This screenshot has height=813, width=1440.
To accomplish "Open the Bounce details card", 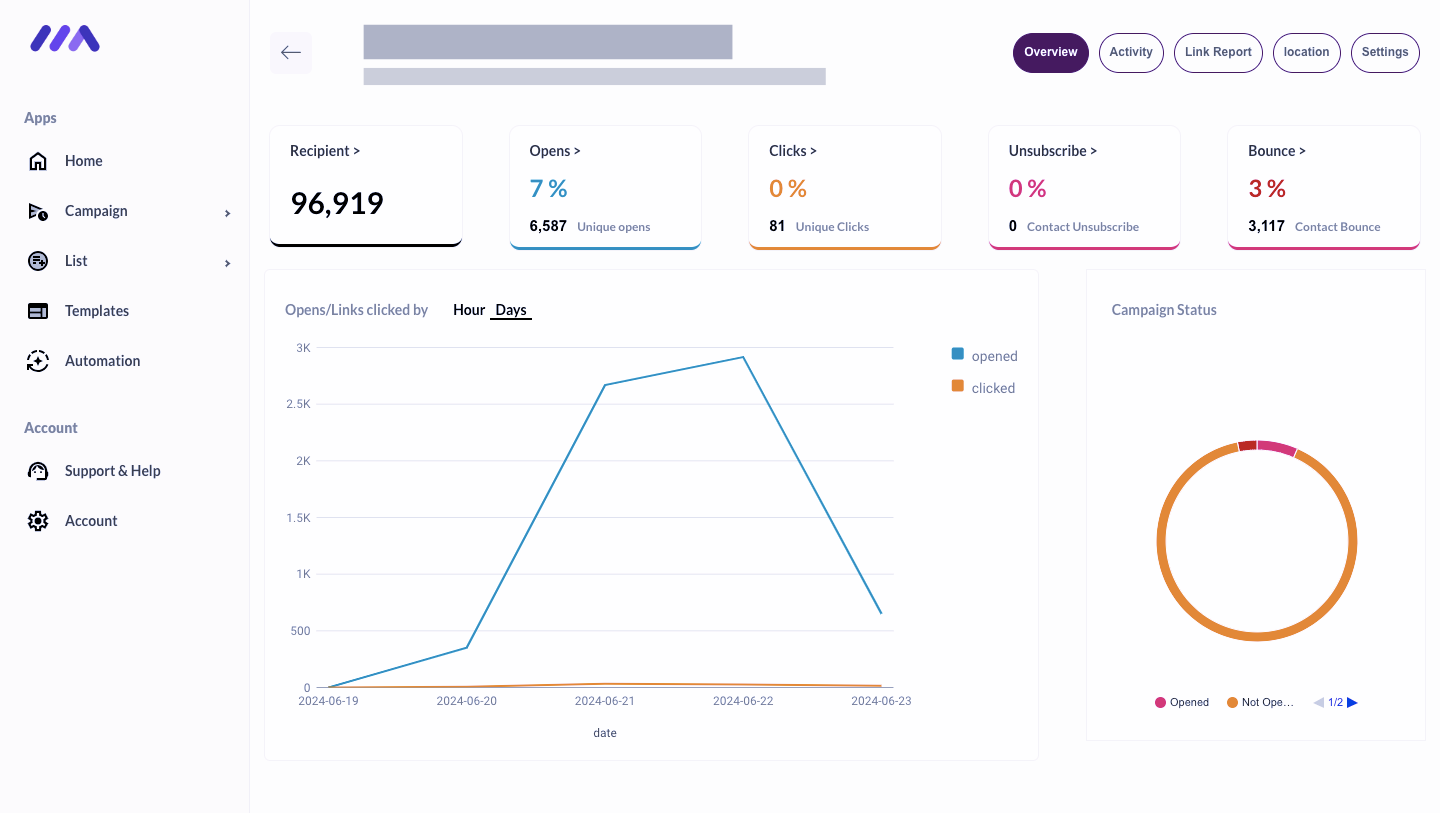I will coord(1323,187).
